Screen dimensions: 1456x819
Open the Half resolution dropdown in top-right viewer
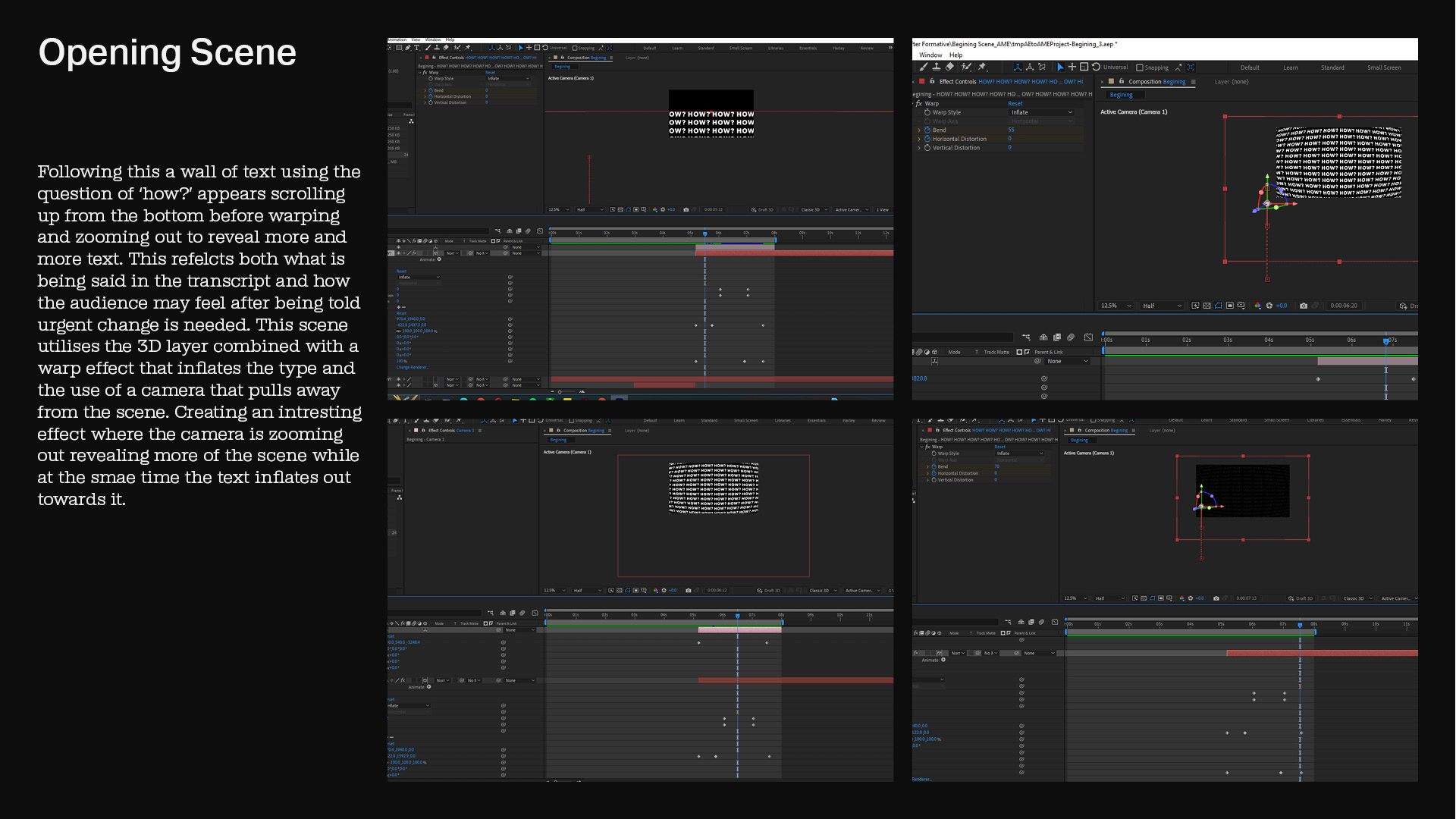click(x=1162, y=306)
